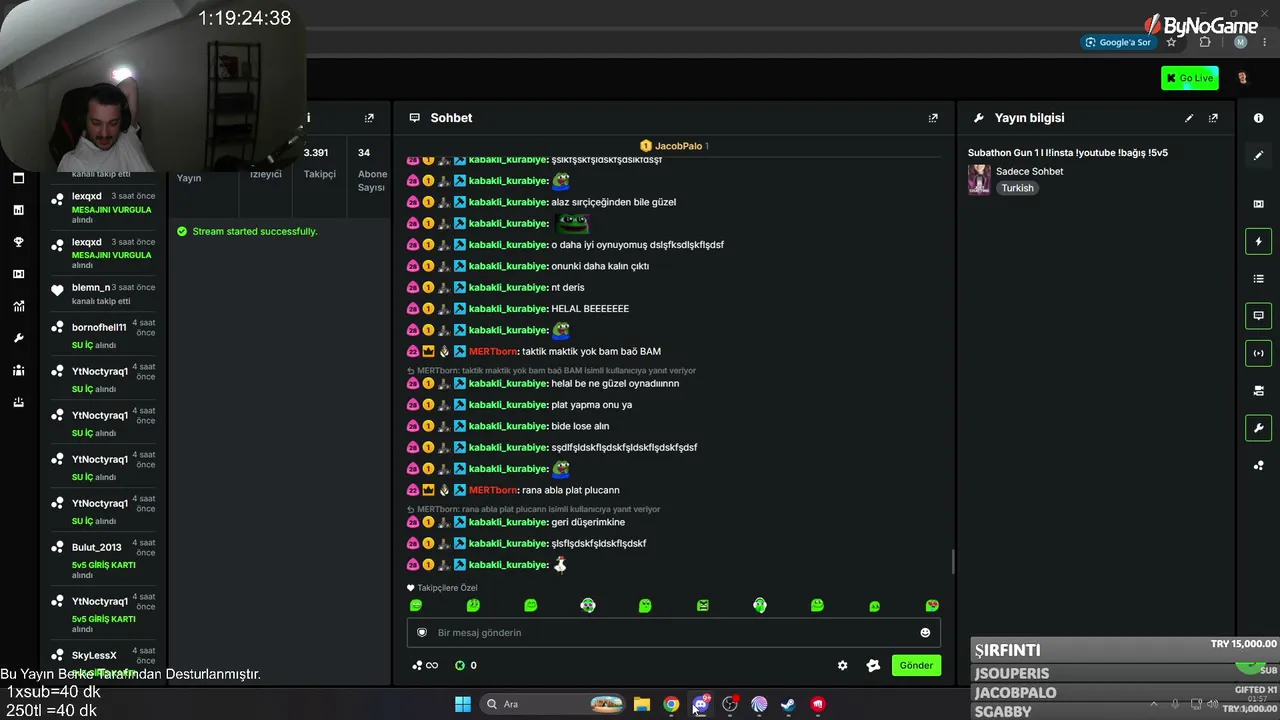Open the camera/host icon in the right sidebar
This screenshot has height=720, width=1280.
[x=1258, y=390]
